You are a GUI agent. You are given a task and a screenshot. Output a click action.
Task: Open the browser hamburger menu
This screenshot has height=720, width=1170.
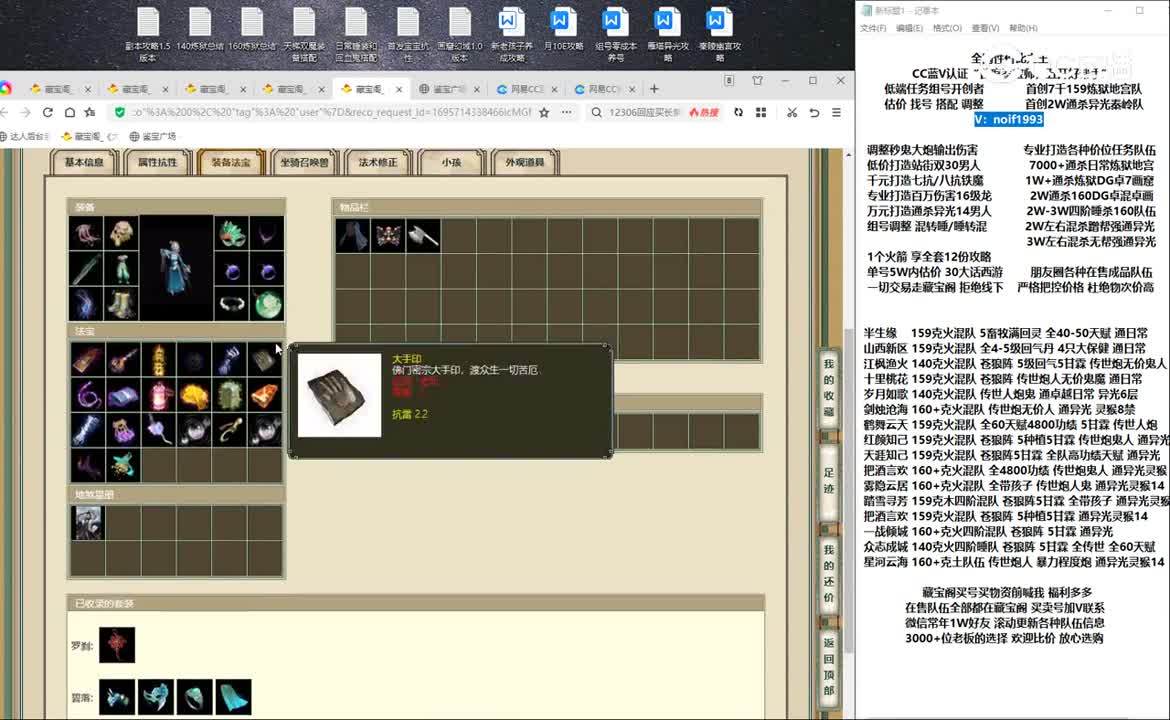point(836,112)
